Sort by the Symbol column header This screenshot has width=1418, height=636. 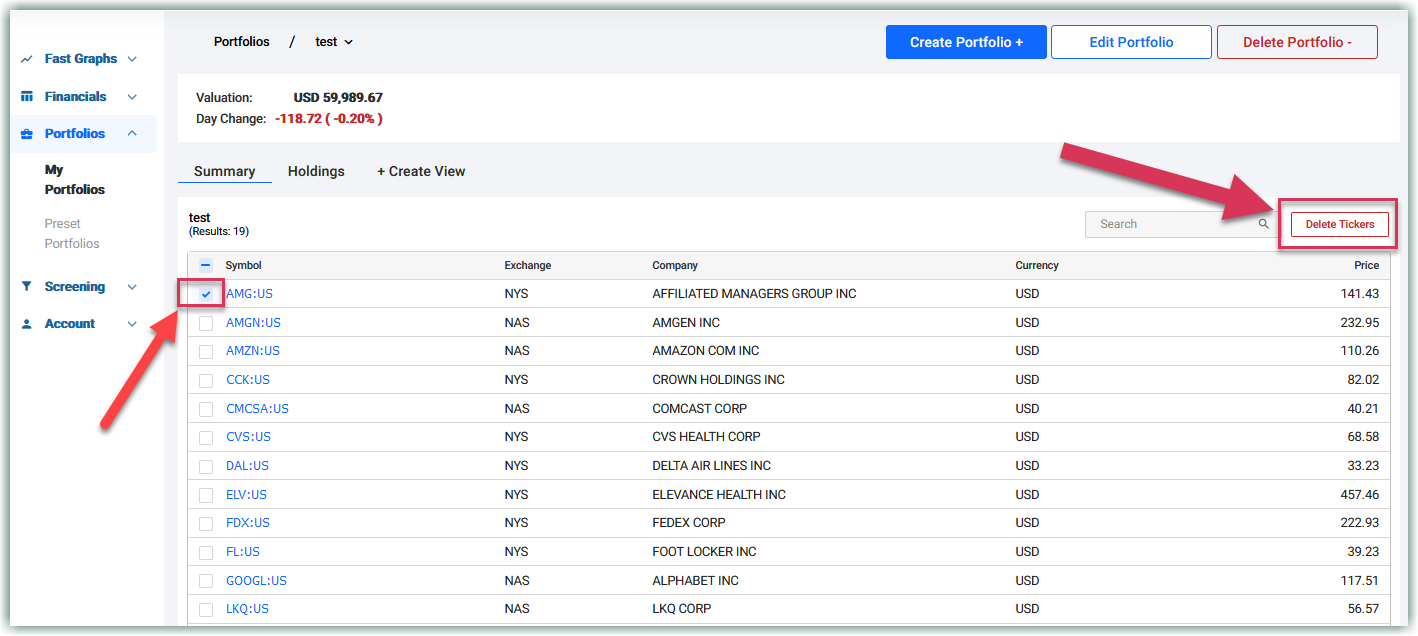[x=243, y=266]
